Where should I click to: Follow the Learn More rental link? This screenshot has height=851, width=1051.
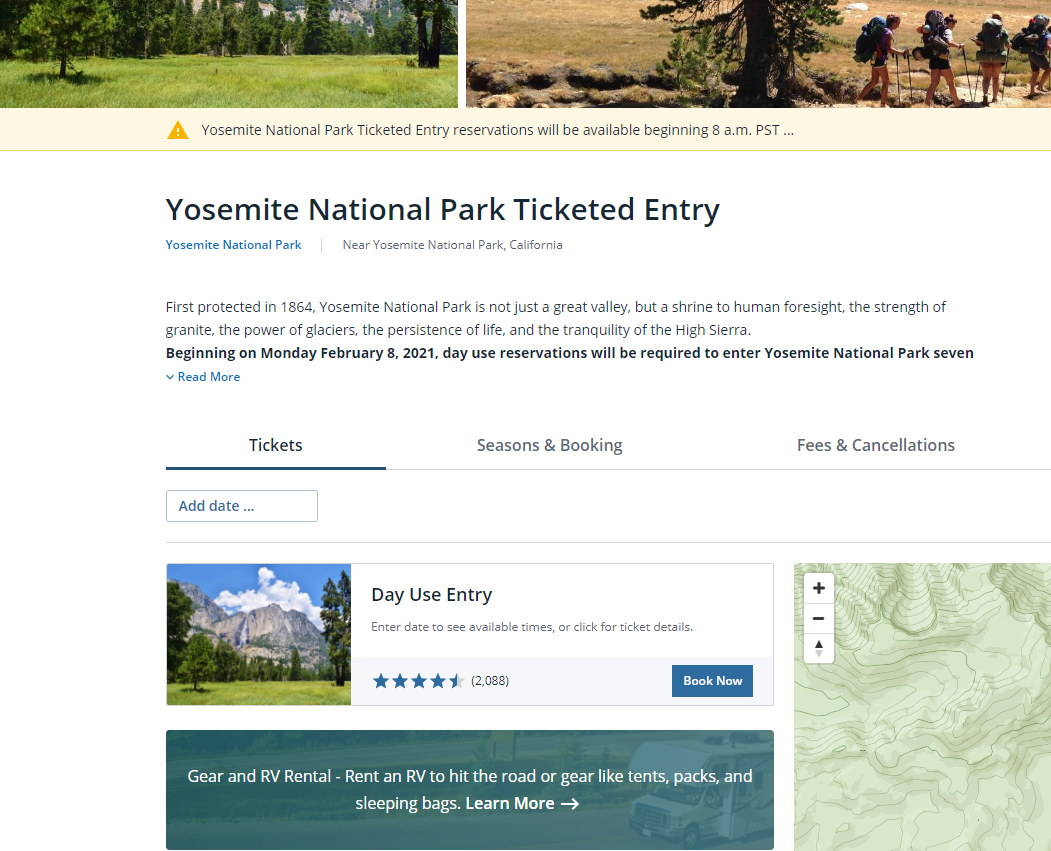509,804
